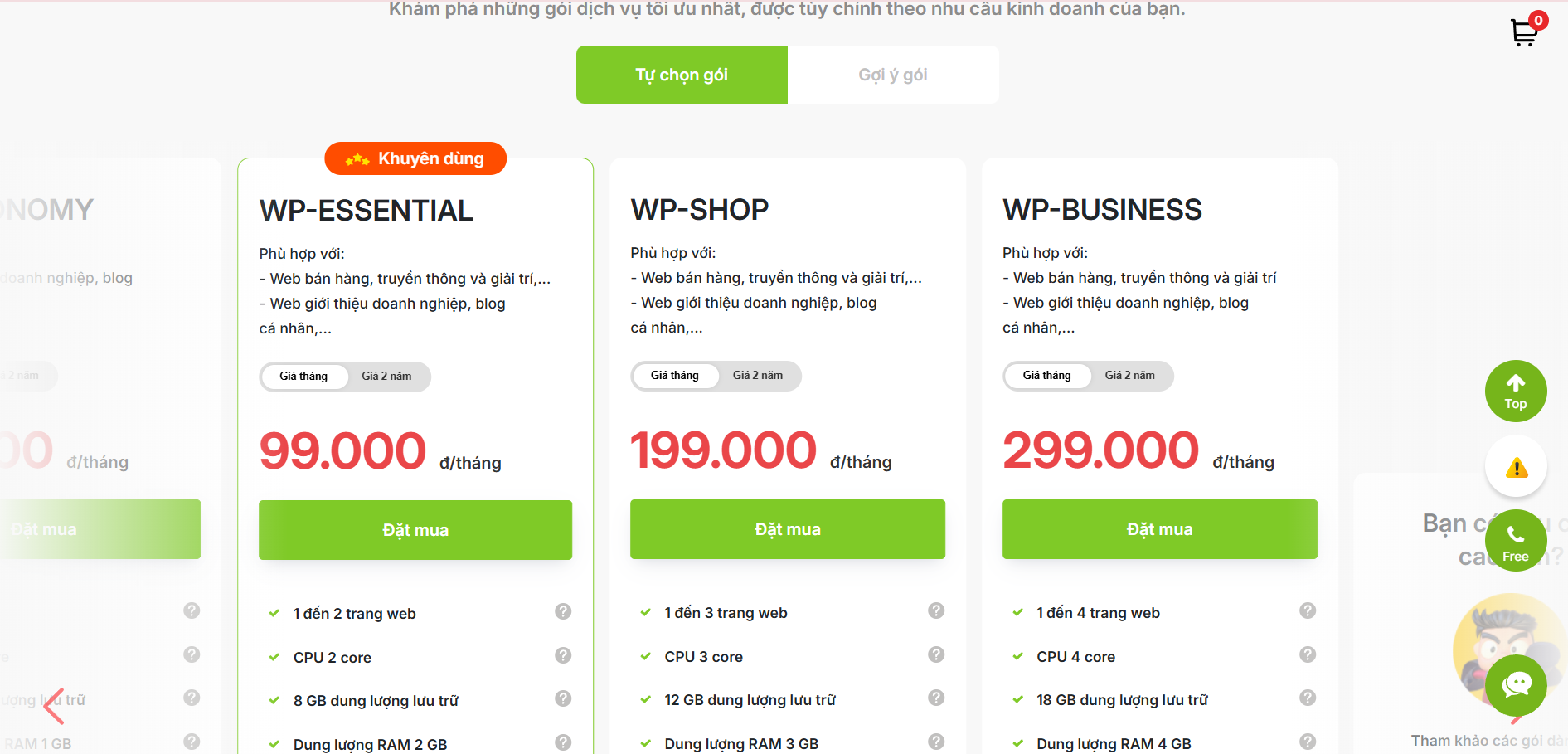Click the Khuyên dùng recommended badge
This screenshot has width=1568, height=754.
click(x=415, y=158)
